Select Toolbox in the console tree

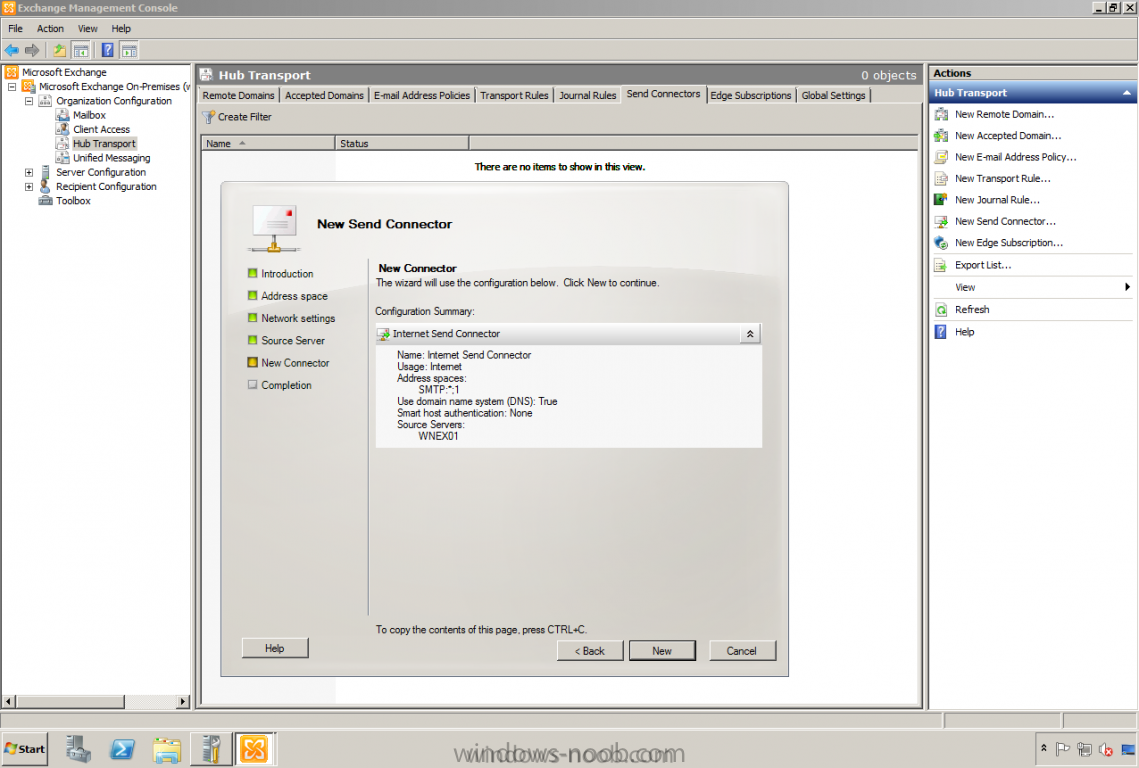[x=73, y=201]
